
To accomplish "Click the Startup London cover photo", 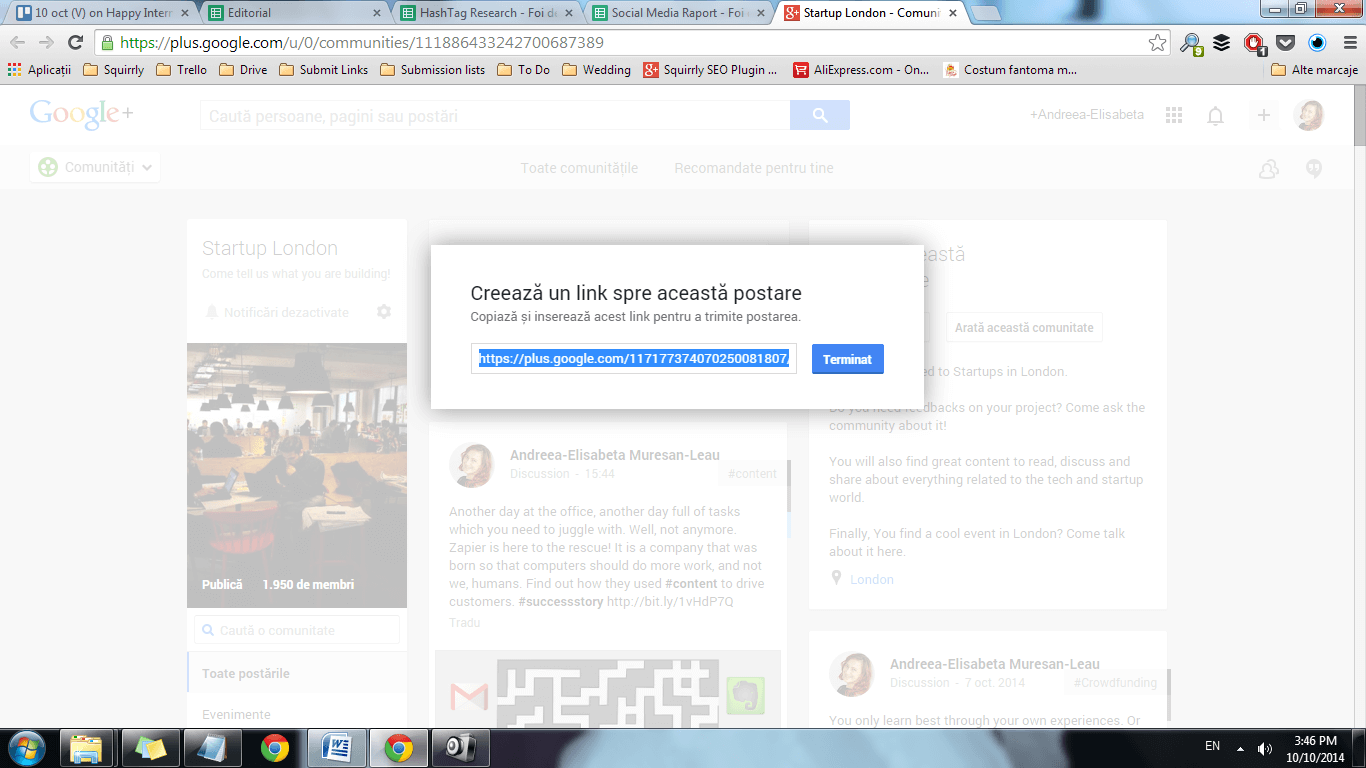I will (x=297, y=475).
